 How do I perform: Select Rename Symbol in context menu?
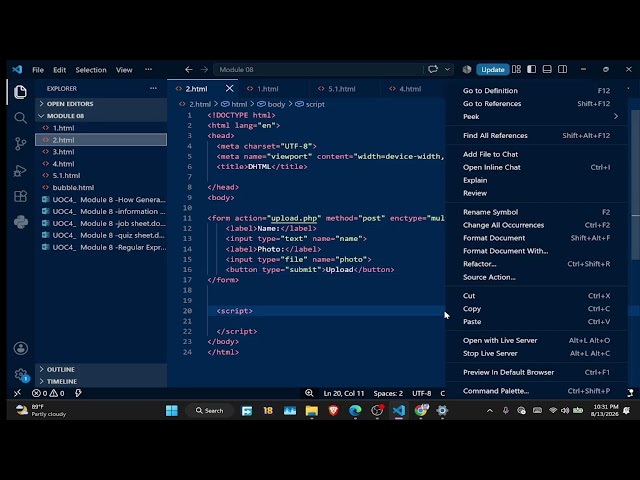(536, 212)
